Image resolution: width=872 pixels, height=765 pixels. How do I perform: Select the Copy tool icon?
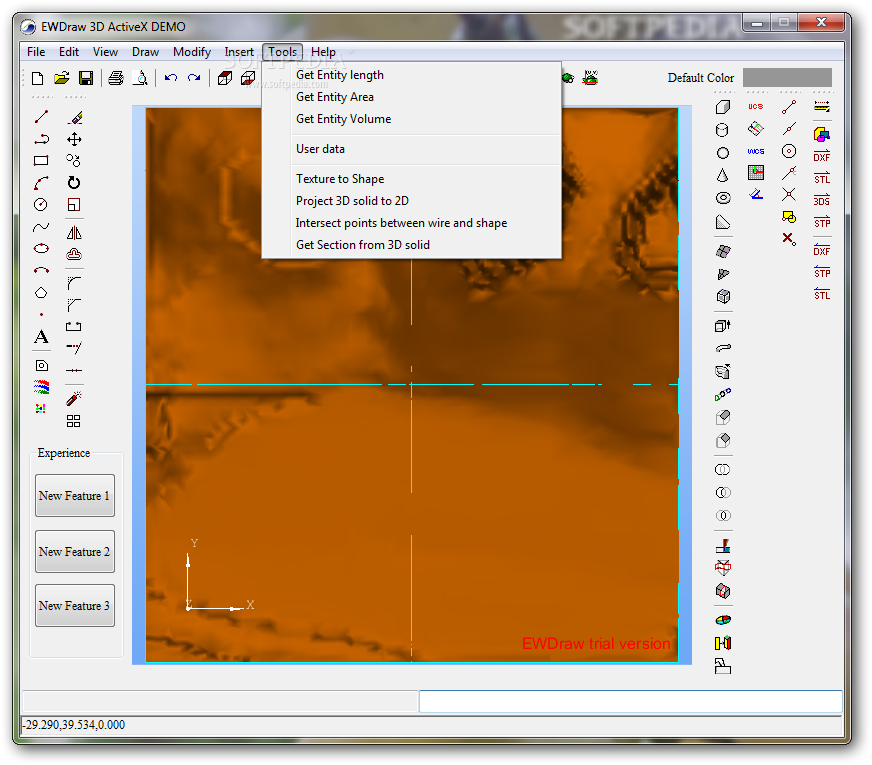tap(73, 161)
